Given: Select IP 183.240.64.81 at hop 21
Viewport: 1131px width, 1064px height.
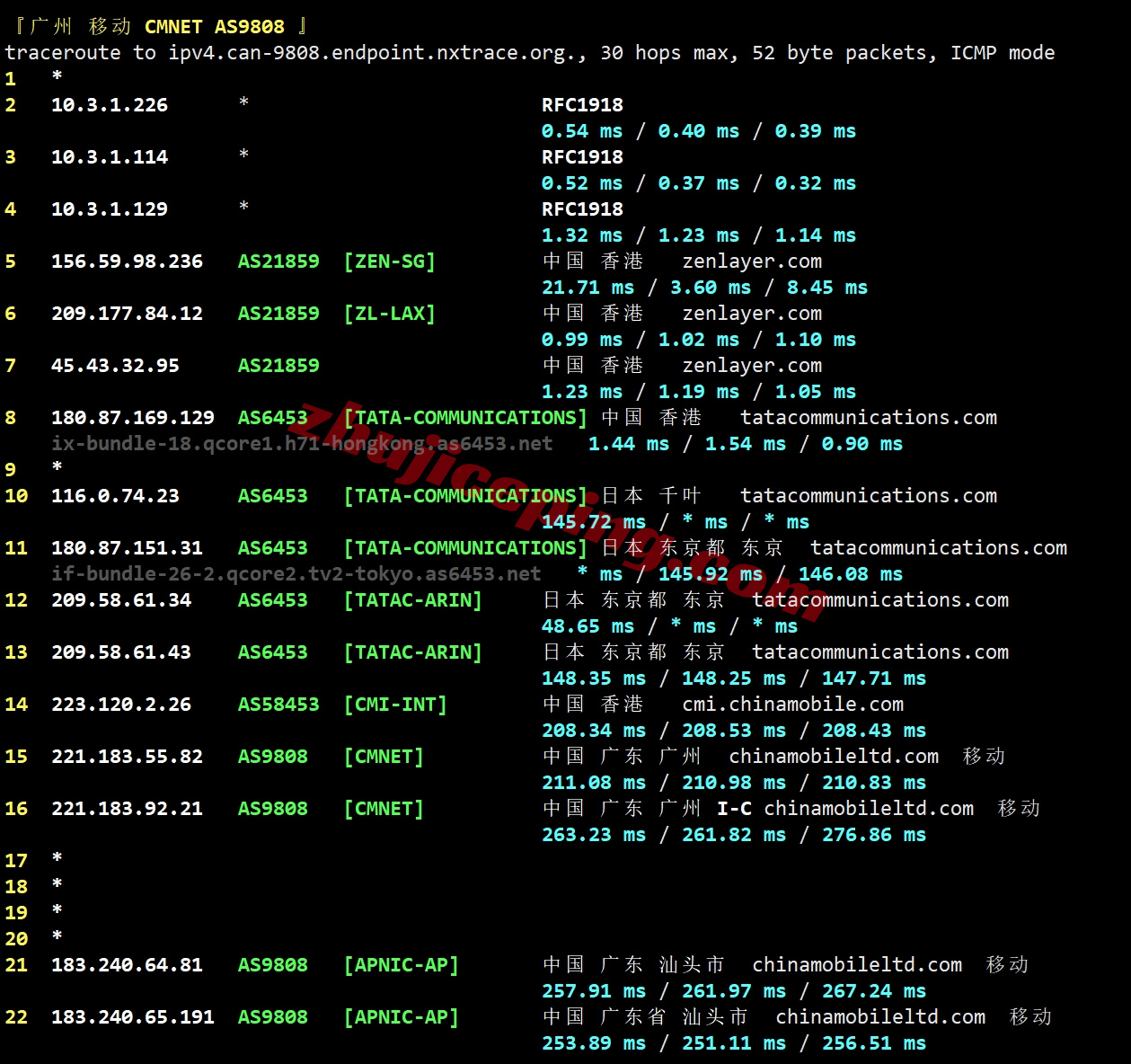Looking at the screenshot, I should tap(127, 965).
